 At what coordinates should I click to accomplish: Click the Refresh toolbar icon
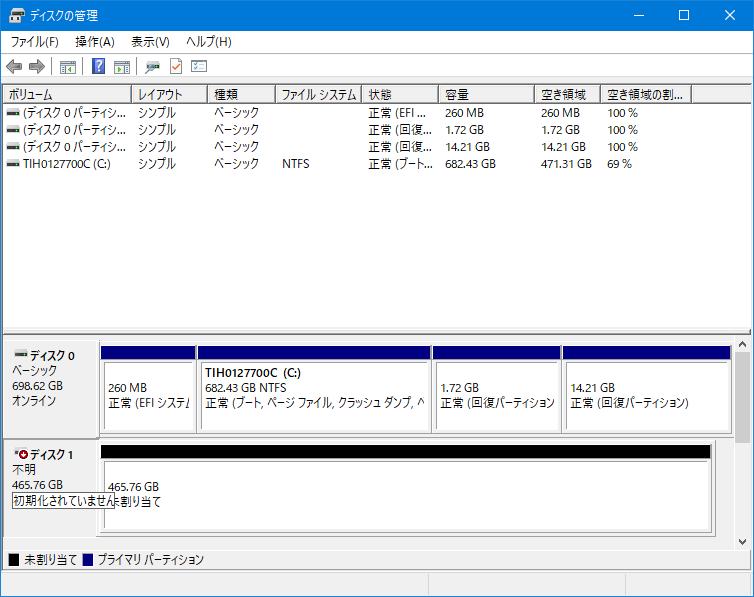tap(152, 66)
